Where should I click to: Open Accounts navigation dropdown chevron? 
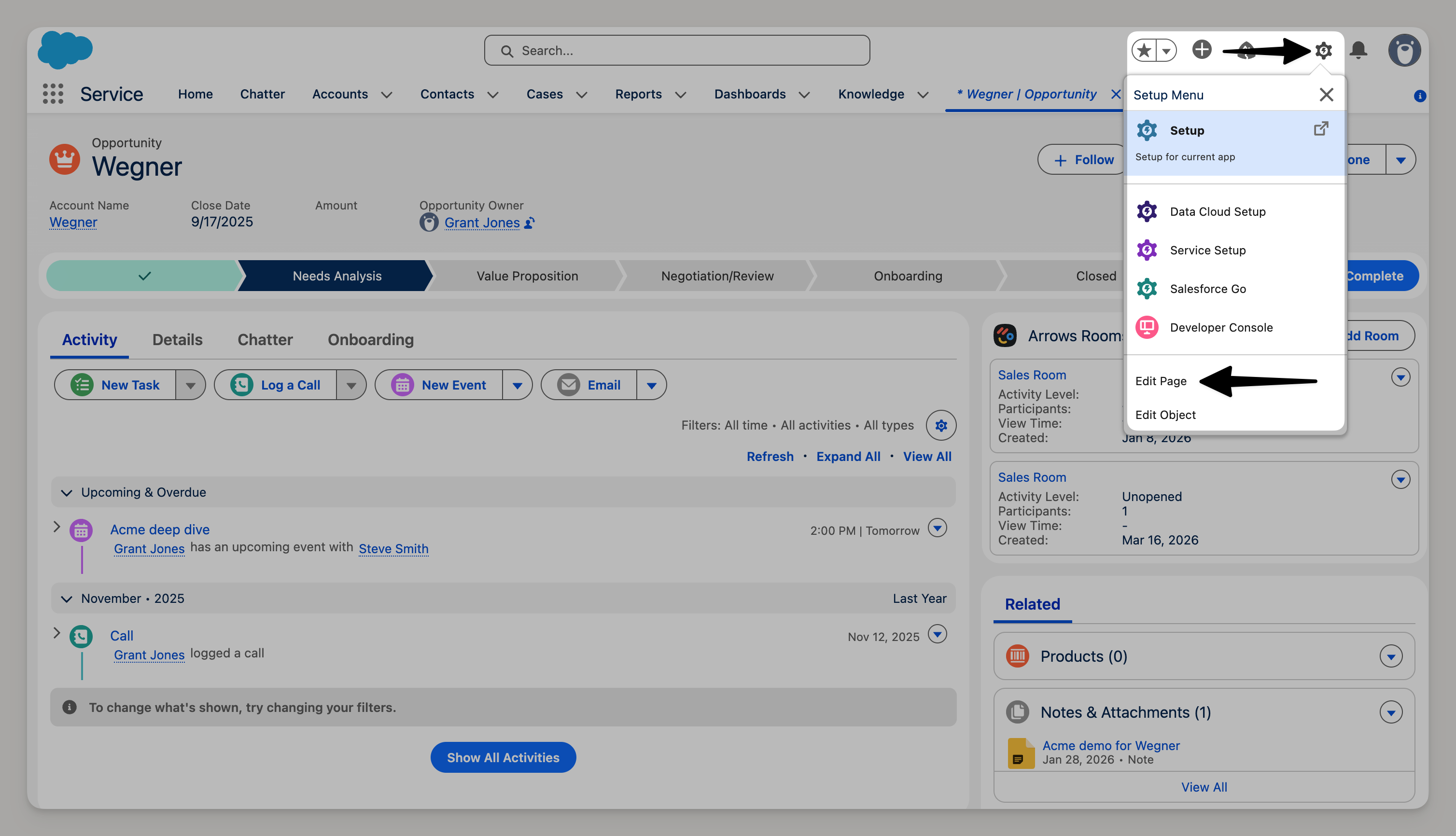tap(387, 95)
